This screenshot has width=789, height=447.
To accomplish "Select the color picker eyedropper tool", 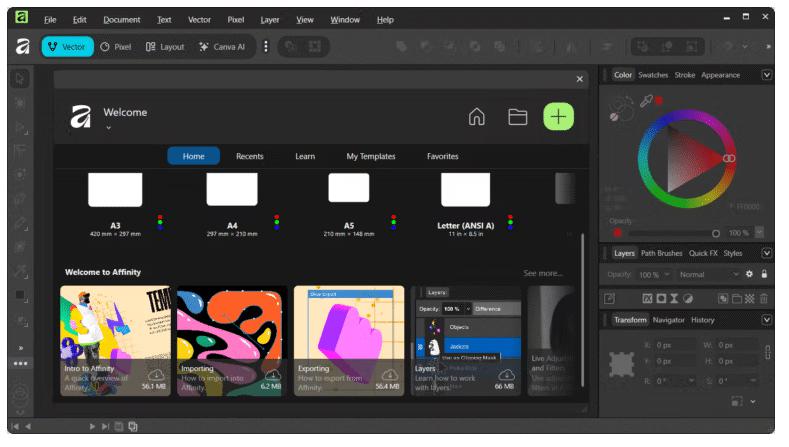I will tap(646, 101).
